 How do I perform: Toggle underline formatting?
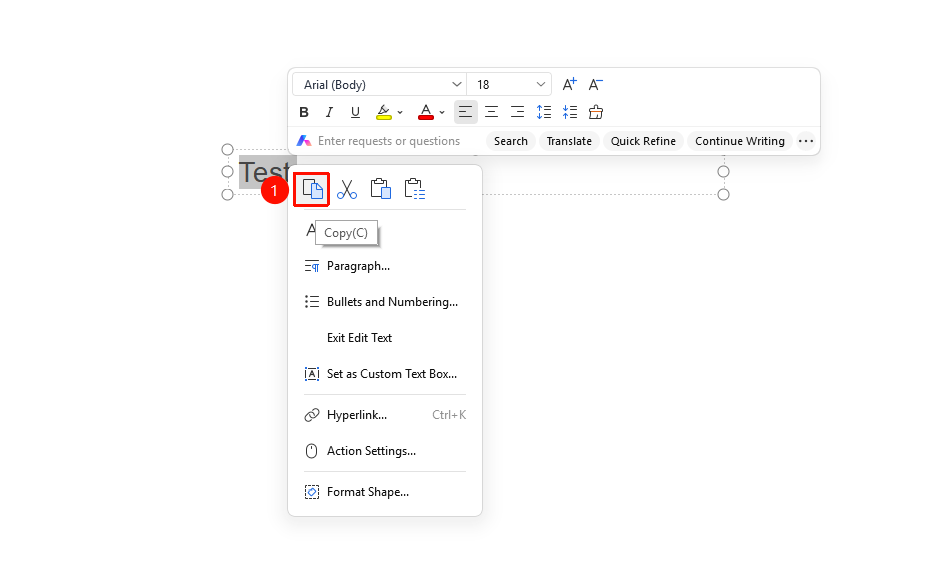click(x=355, y=112)
